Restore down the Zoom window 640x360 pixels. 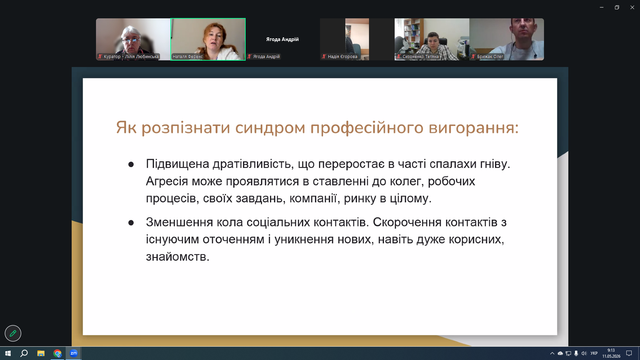617,7
